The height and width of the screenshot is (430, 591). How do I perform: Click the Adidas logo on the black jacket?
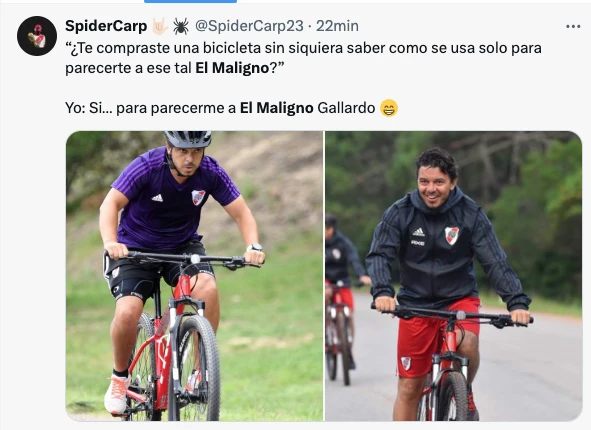coord(418,232)
